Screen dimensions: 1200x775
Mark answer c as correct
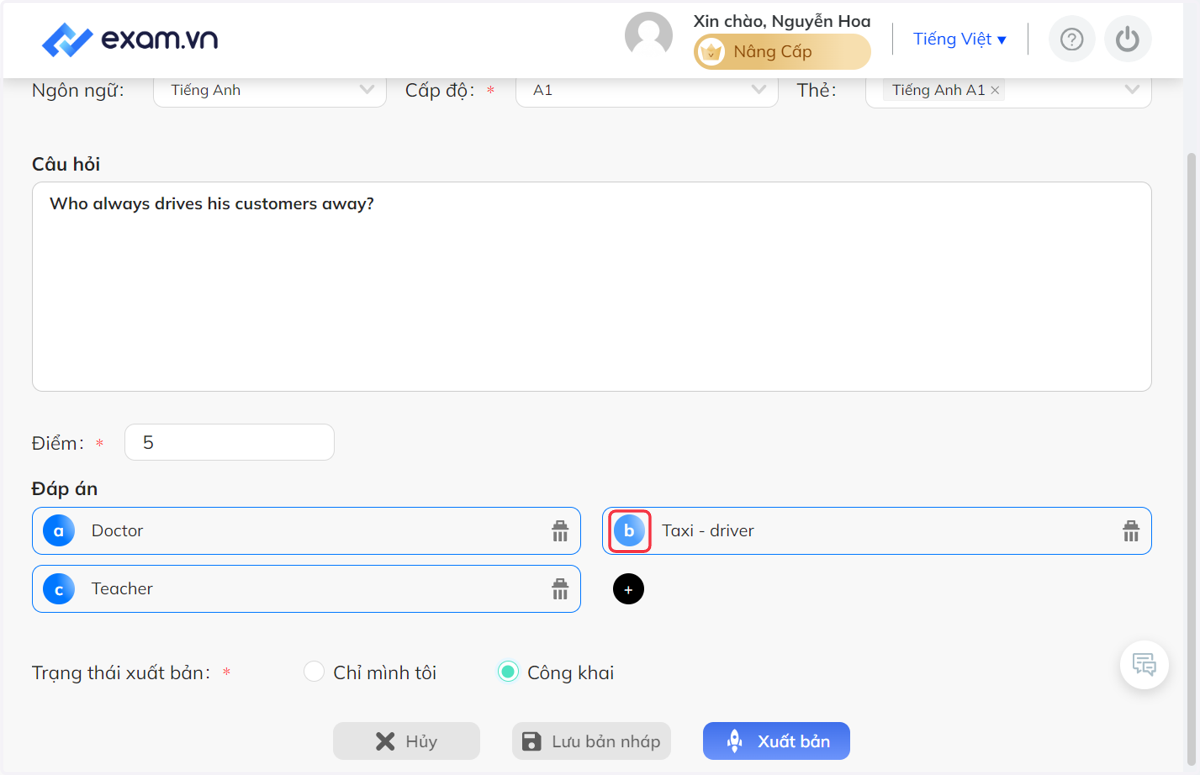[x=59, y=590]
